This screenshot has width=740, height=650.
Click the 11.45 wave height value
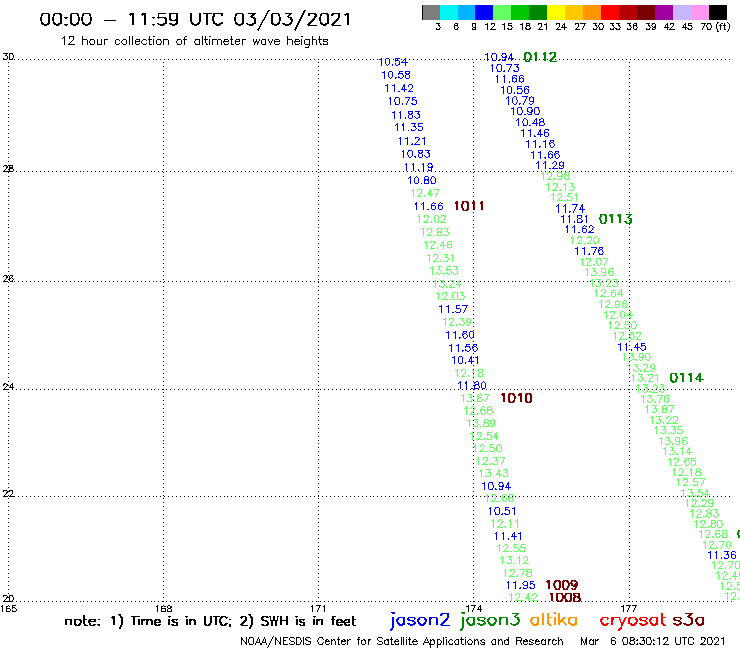(x=631, y=347)
